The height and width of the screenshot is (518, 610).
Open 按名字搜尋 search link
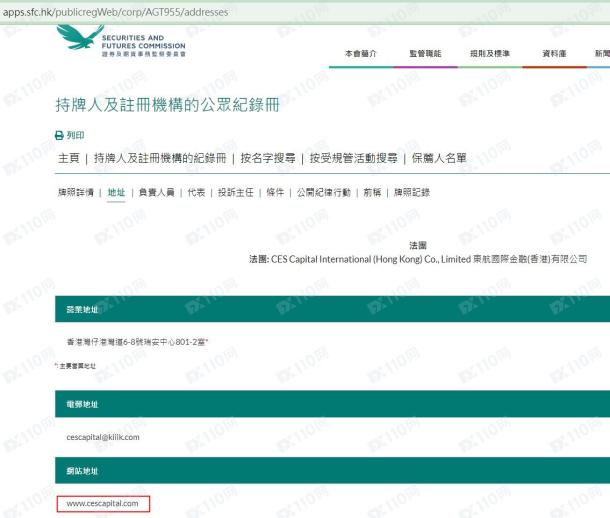click(268, 158)
